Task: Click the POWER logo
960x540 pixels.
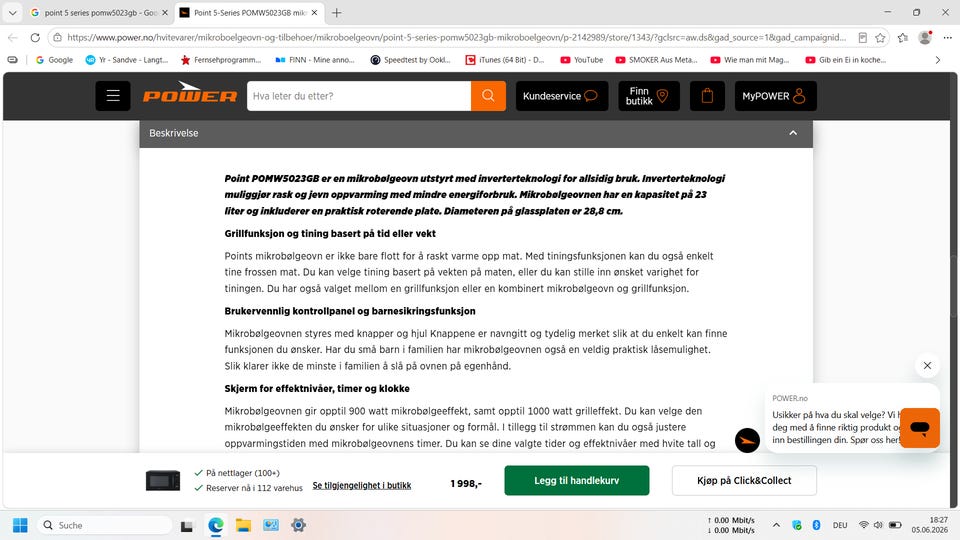Action: point(190,94)
